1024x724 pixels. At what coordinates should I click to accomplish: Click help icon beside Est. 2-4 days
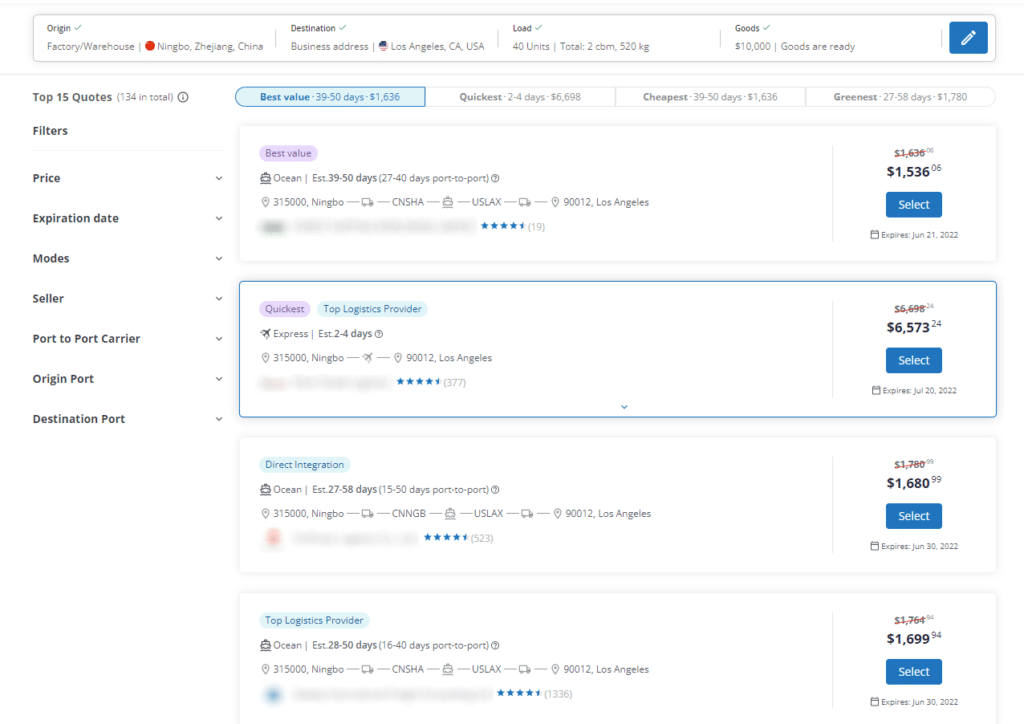(379, 334)
